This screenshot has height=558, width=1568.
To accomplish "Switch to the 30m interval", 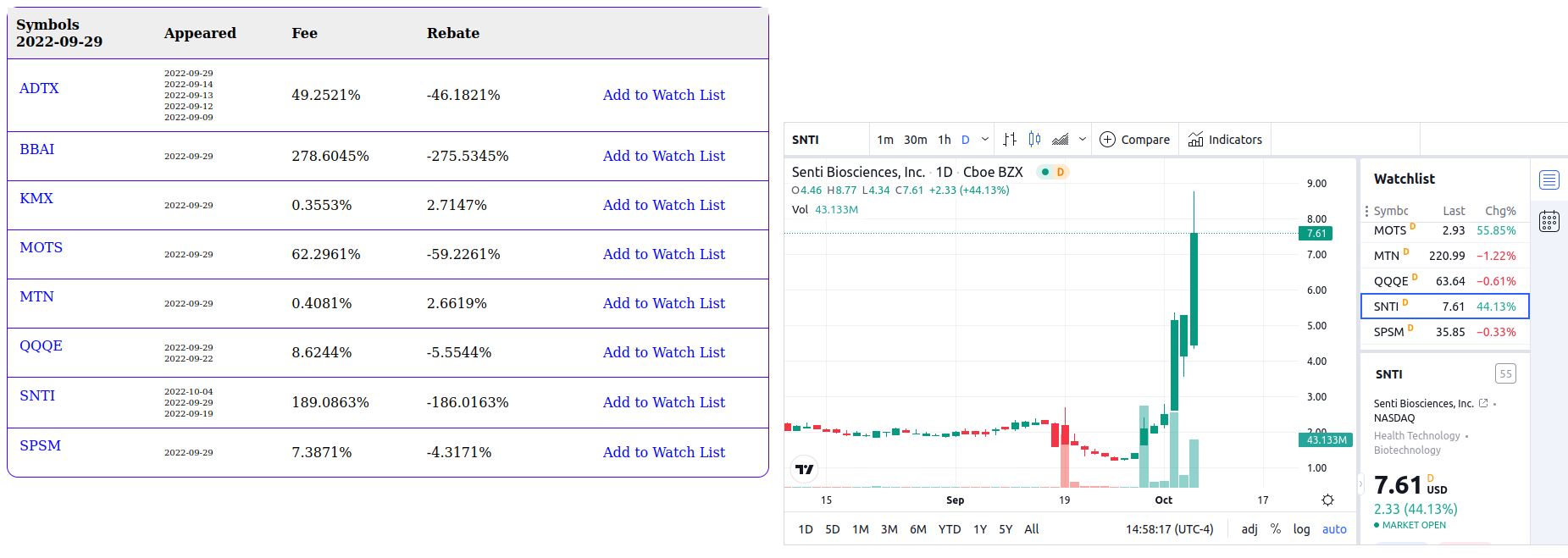I will coord(916,140).
